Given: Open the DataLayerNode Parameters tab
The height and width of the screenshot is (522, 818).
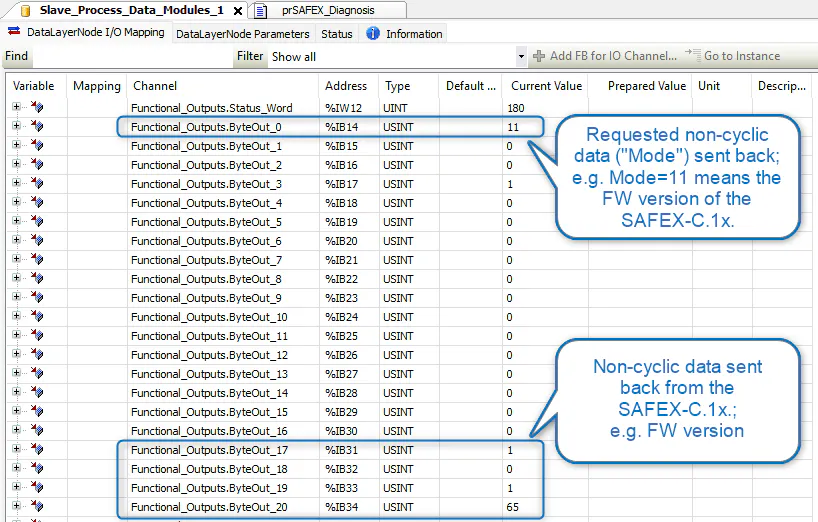Looking at the screenshot, I should tap(243, 34).
